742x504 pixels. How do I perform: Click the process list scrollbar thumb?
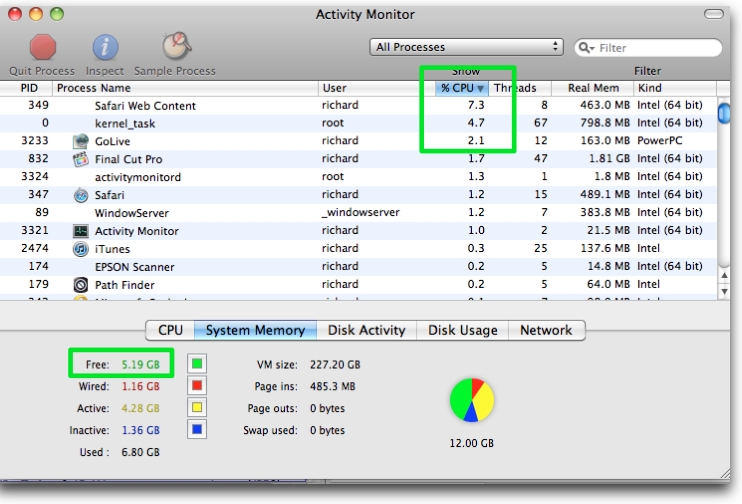tap(724, 114)
